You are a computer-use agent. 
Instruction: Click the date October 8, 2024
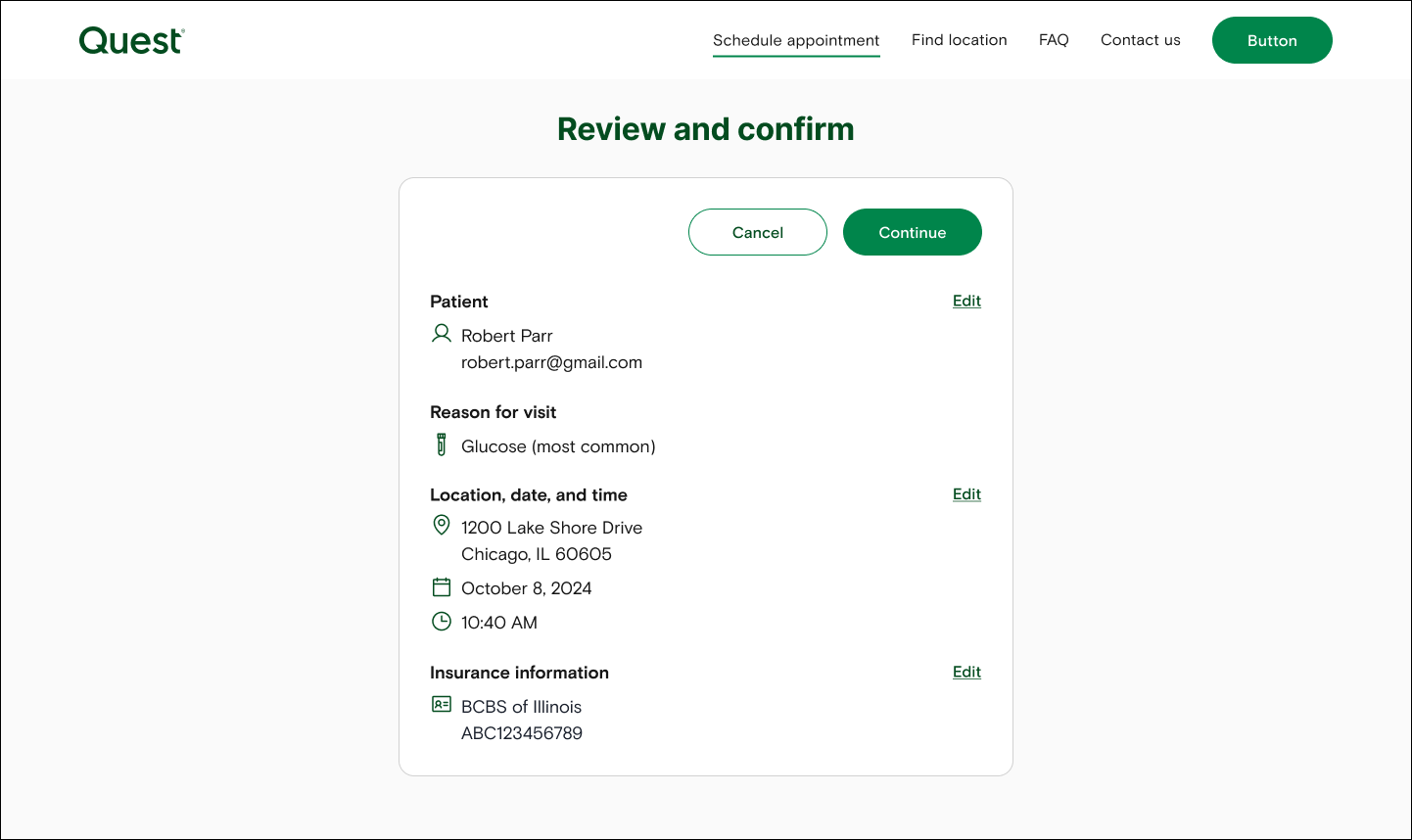527,588
